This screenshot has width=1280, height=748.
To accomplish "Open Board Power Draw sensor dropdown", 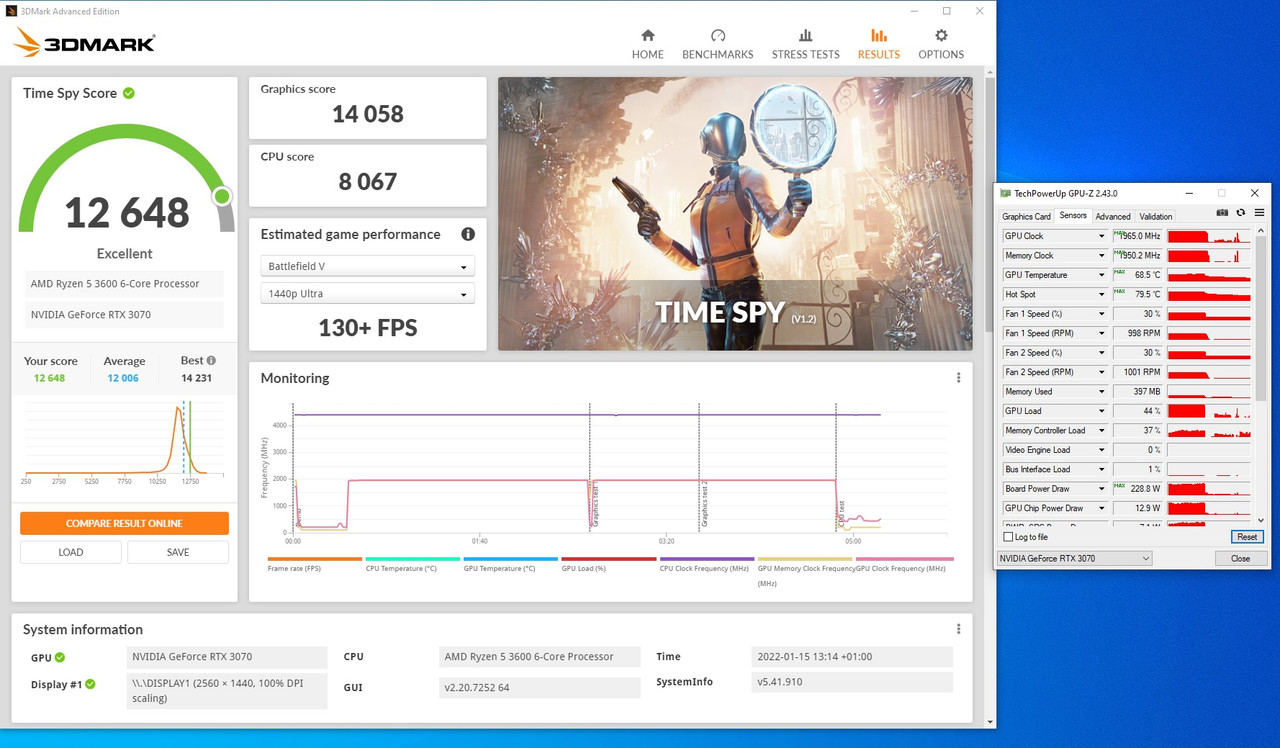I will pos(1102,489).
